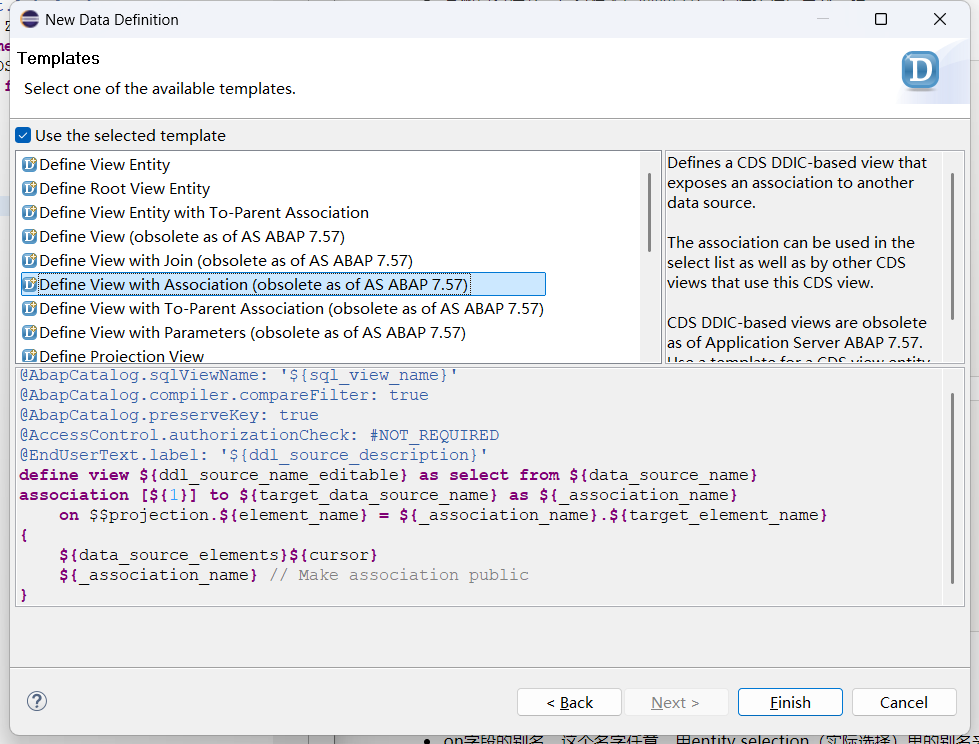Click the disabled Next button
Viewport: 979px width, 744px height.
(676, 702)
